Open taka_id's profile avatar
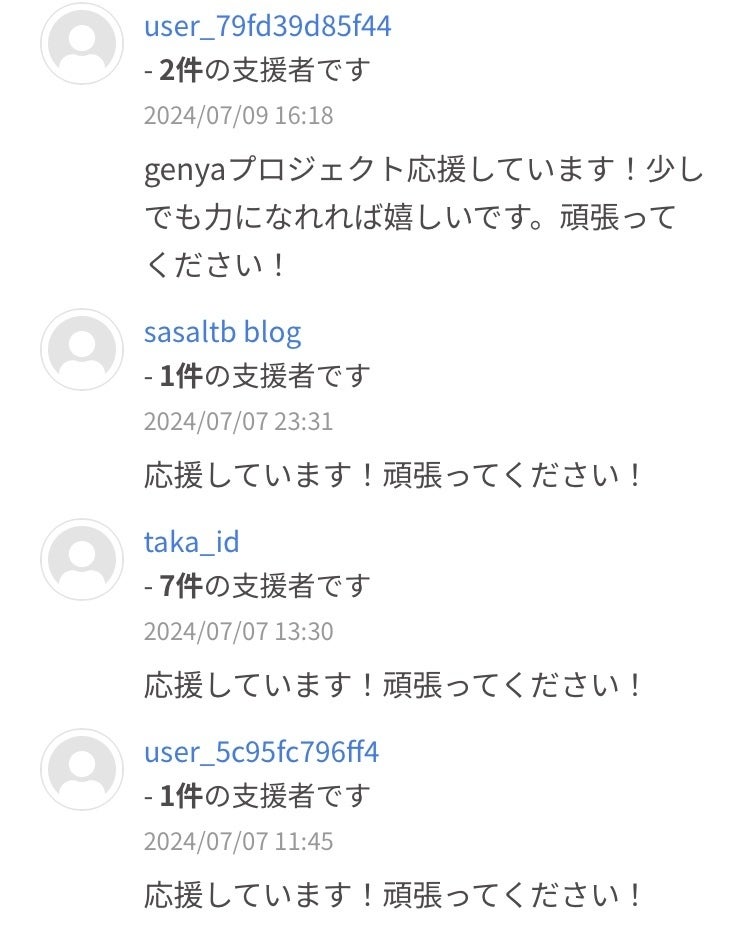 82,560
